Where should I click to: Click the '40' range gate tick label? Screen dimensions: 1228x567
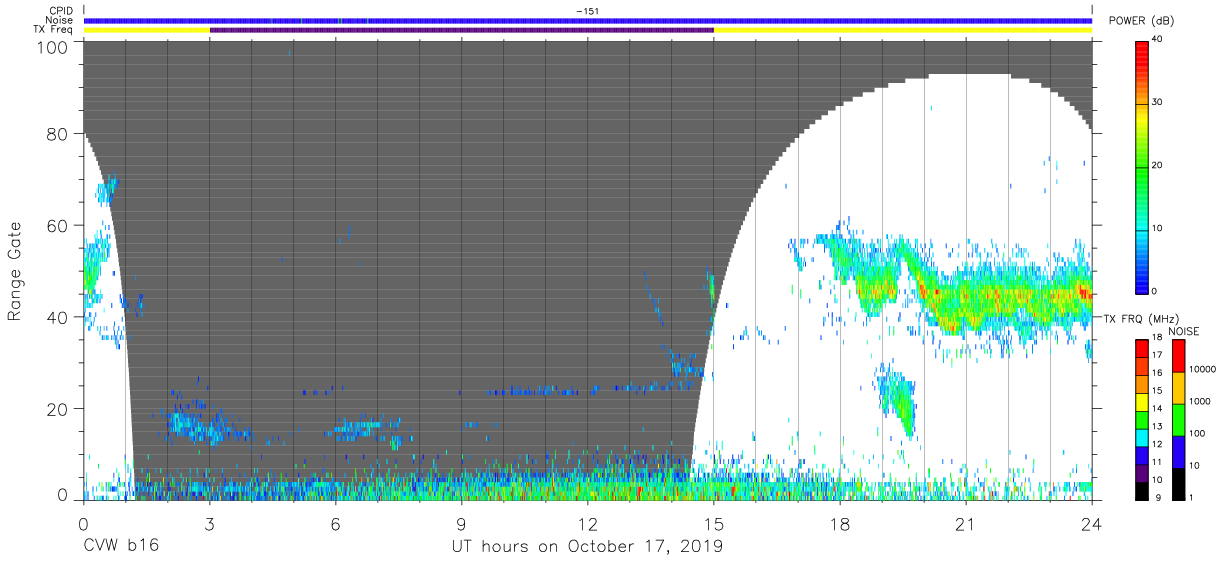pos(58,317)
